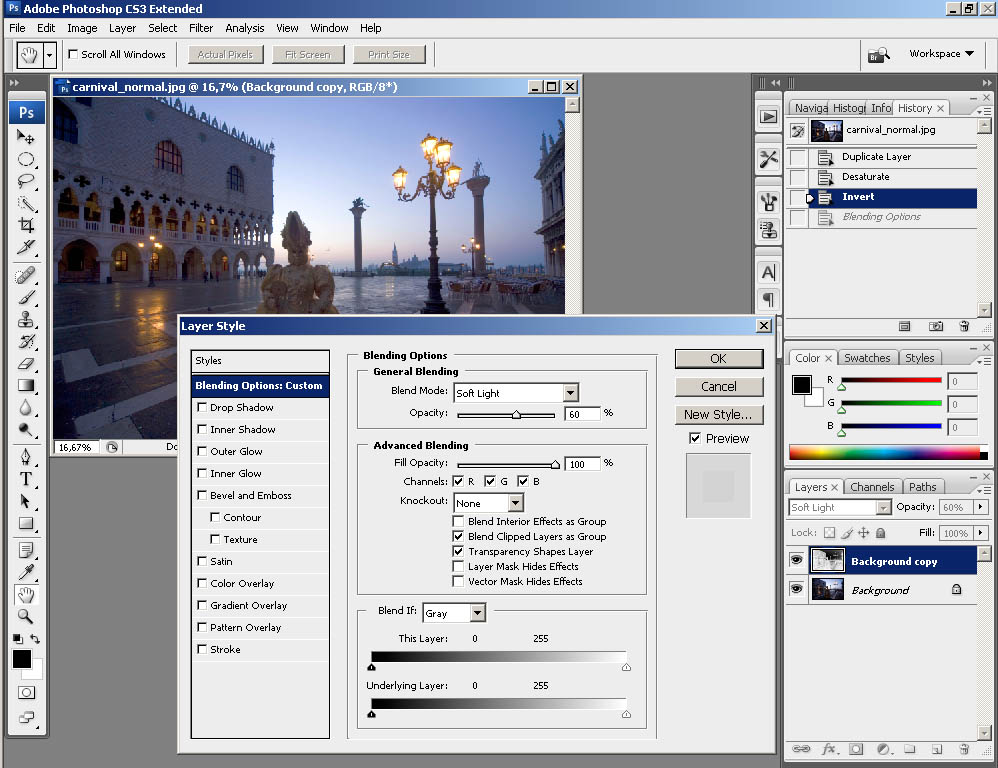The width and height of the screenshot is (998, 768).
Task: Click the dialog Opacity slider handle
Action: tap(516, 414)
